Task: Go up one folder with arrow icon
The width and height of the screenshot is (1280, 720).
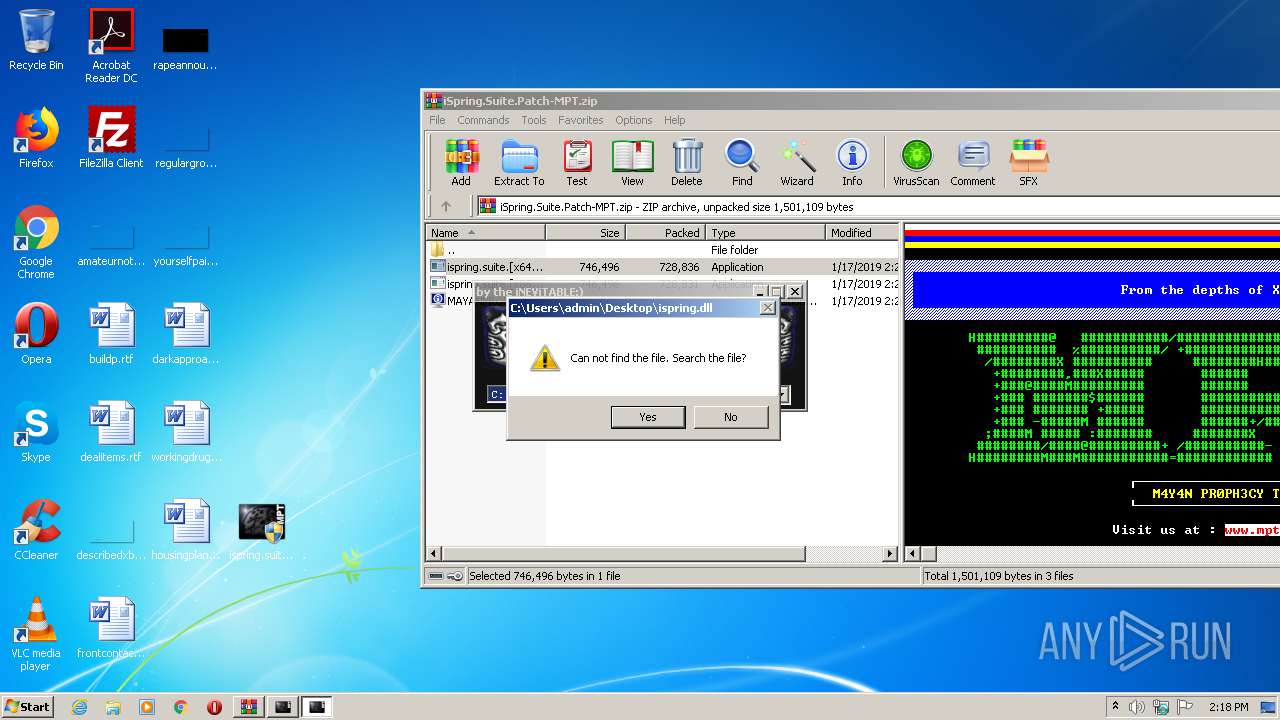Action: (x=446, y=207)
